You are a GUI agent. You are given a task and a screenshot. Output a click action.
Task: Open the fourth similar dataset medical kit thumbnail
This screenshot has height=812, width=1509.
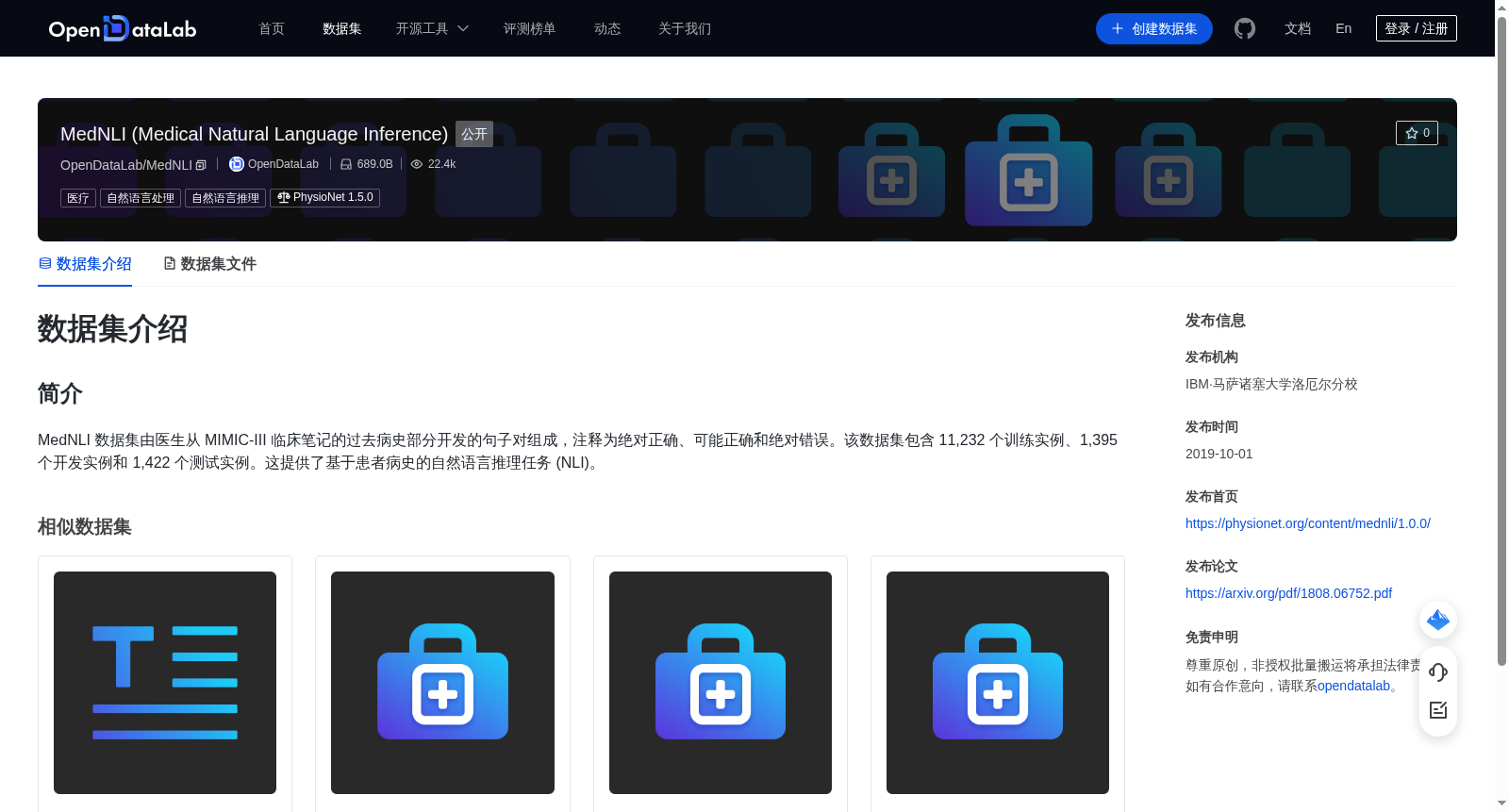click(998, 683)
